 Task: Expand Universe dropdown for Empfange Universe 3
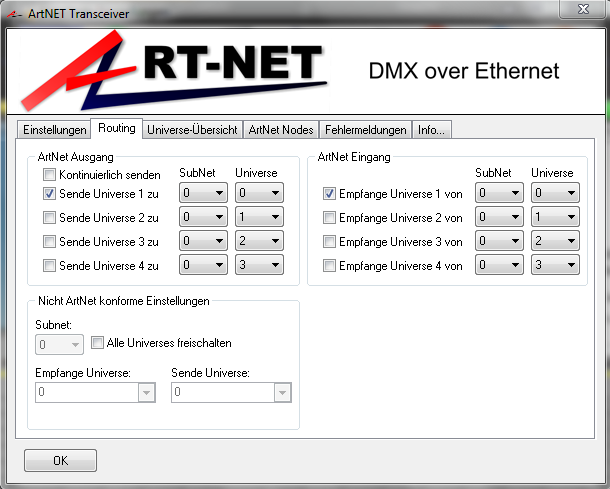point(555,241)
